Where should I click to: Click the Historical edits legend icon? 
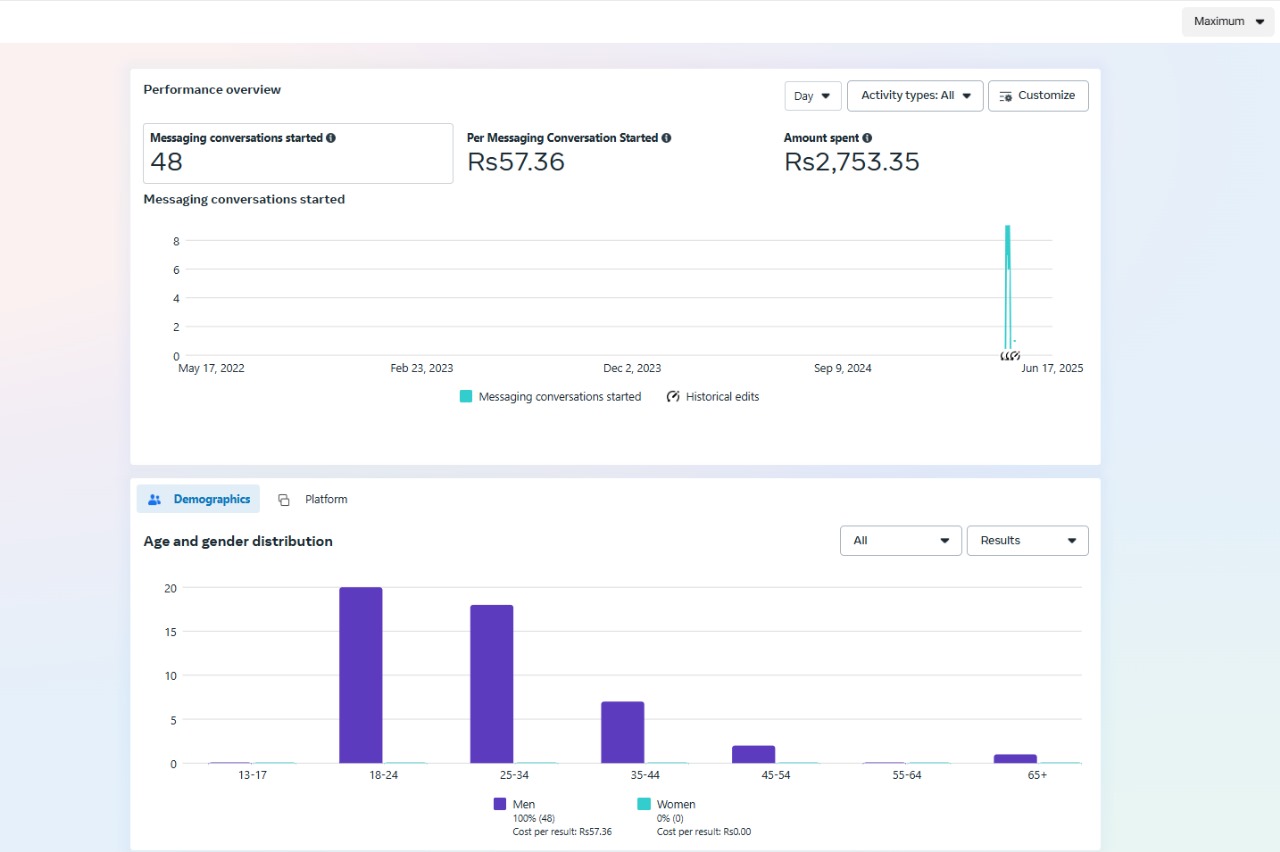point(673,397)
